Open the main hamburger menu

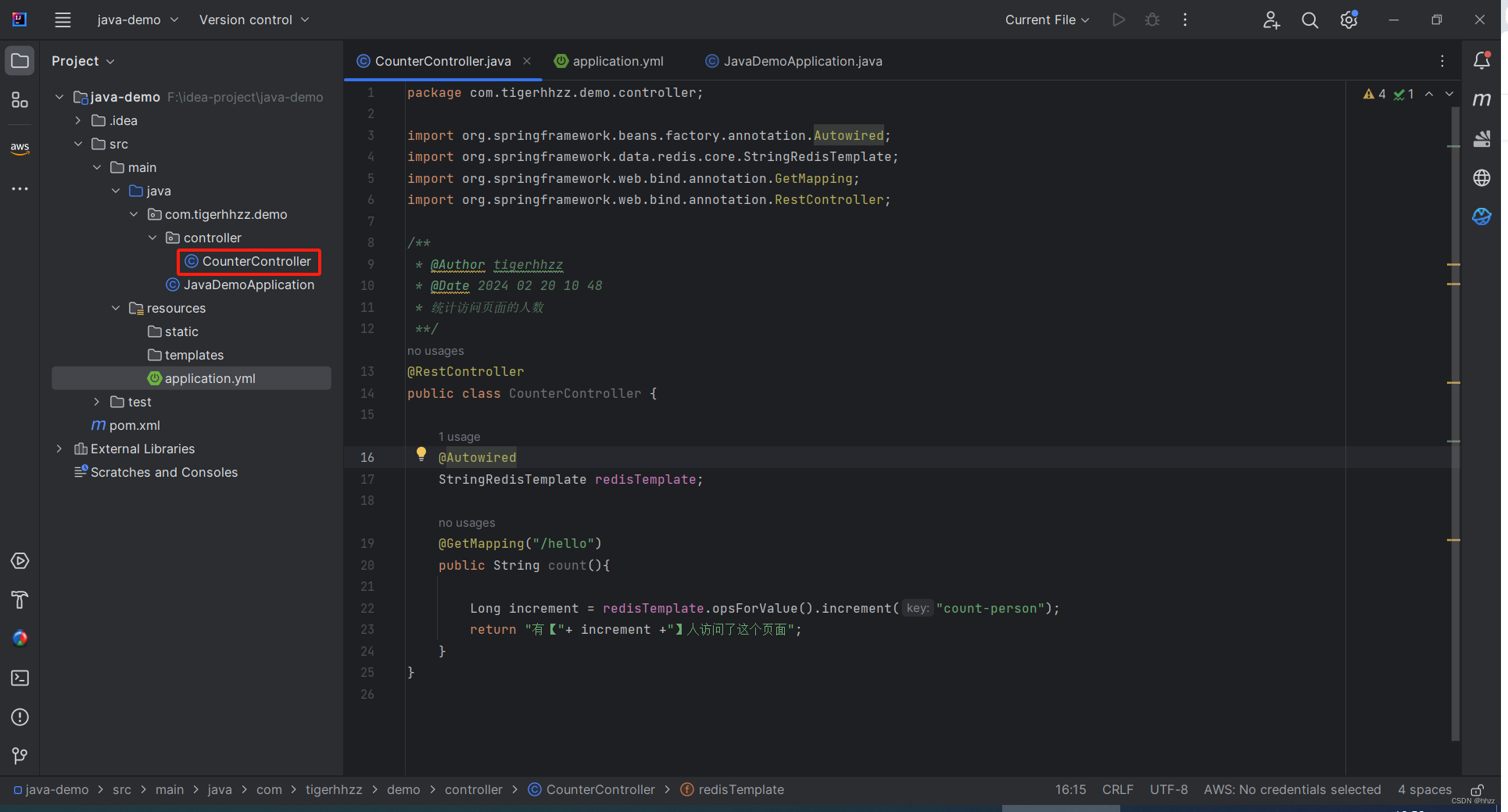pos(63,20)
